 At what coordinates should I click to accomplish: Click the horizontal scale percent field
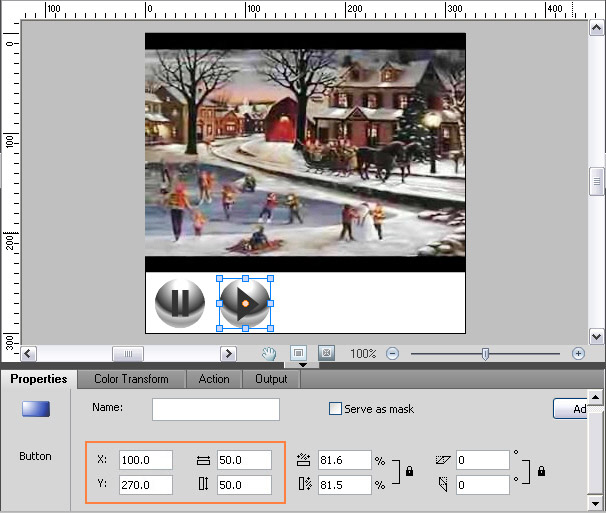tap(345, 460)
